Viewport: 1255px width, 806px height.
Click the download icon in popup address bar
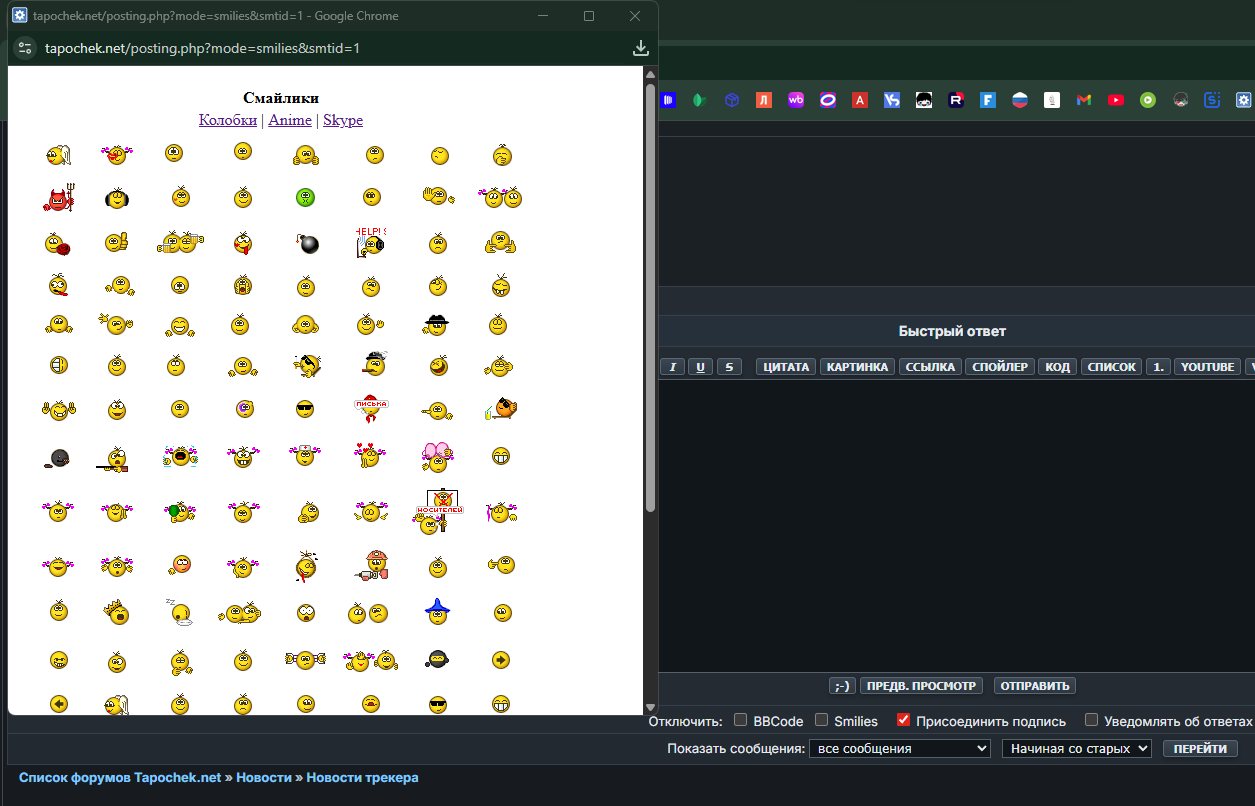point(641,48)
